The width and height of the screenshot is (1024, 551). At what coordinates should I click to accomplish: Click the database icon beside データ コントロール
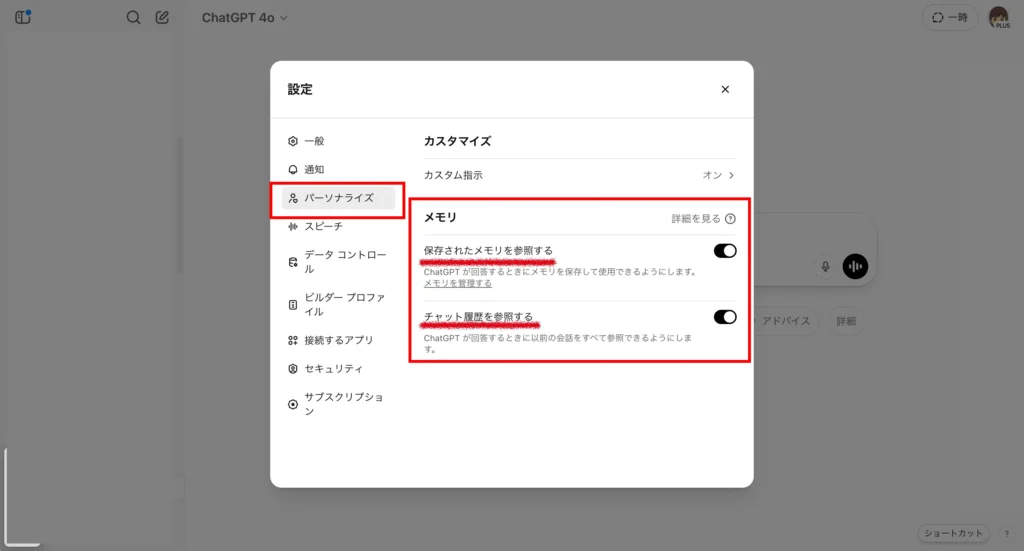coord(293,262)
